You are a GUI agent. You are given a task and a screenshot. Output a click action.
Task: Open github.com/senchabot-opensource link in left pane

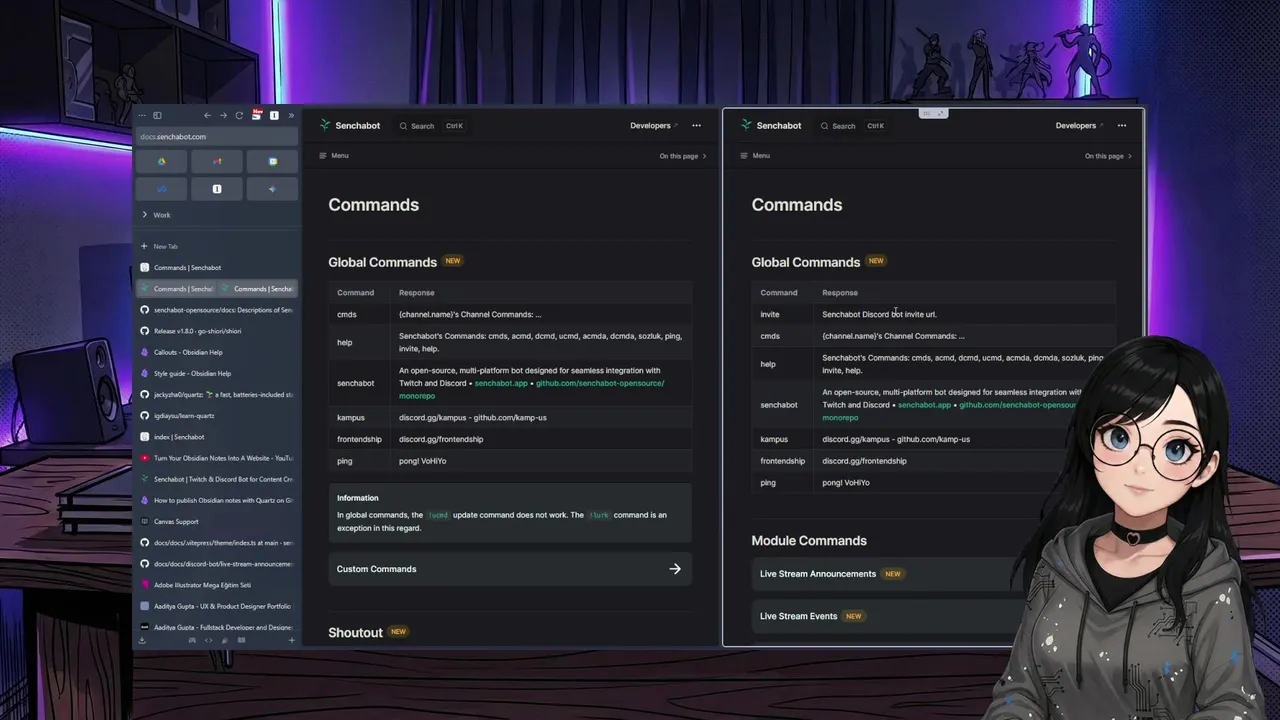click(x=600, y=383)
